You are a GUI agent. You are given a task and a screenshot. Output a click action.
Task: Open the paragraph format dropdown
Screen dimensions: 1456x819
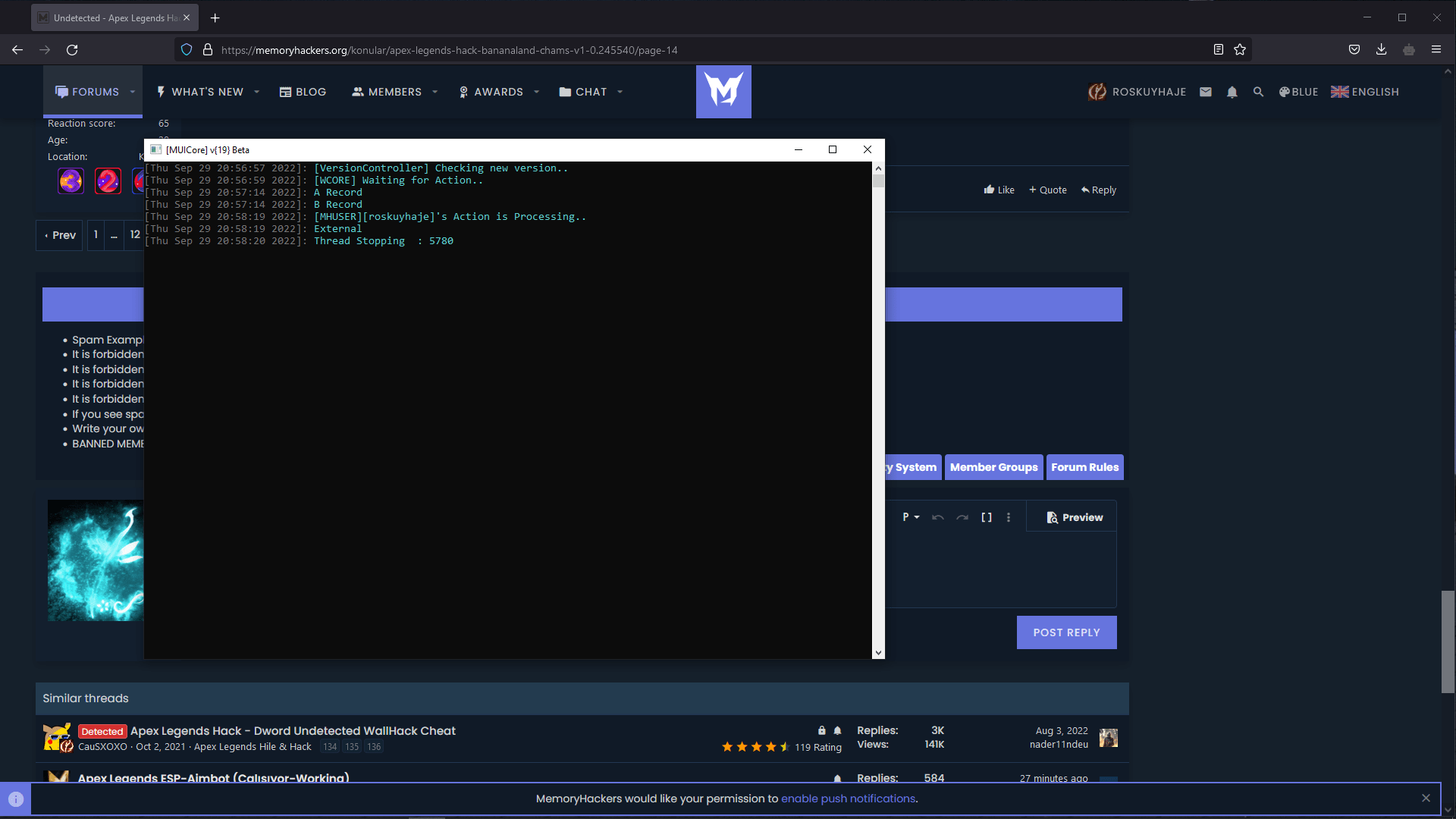(x=911, y=517)
